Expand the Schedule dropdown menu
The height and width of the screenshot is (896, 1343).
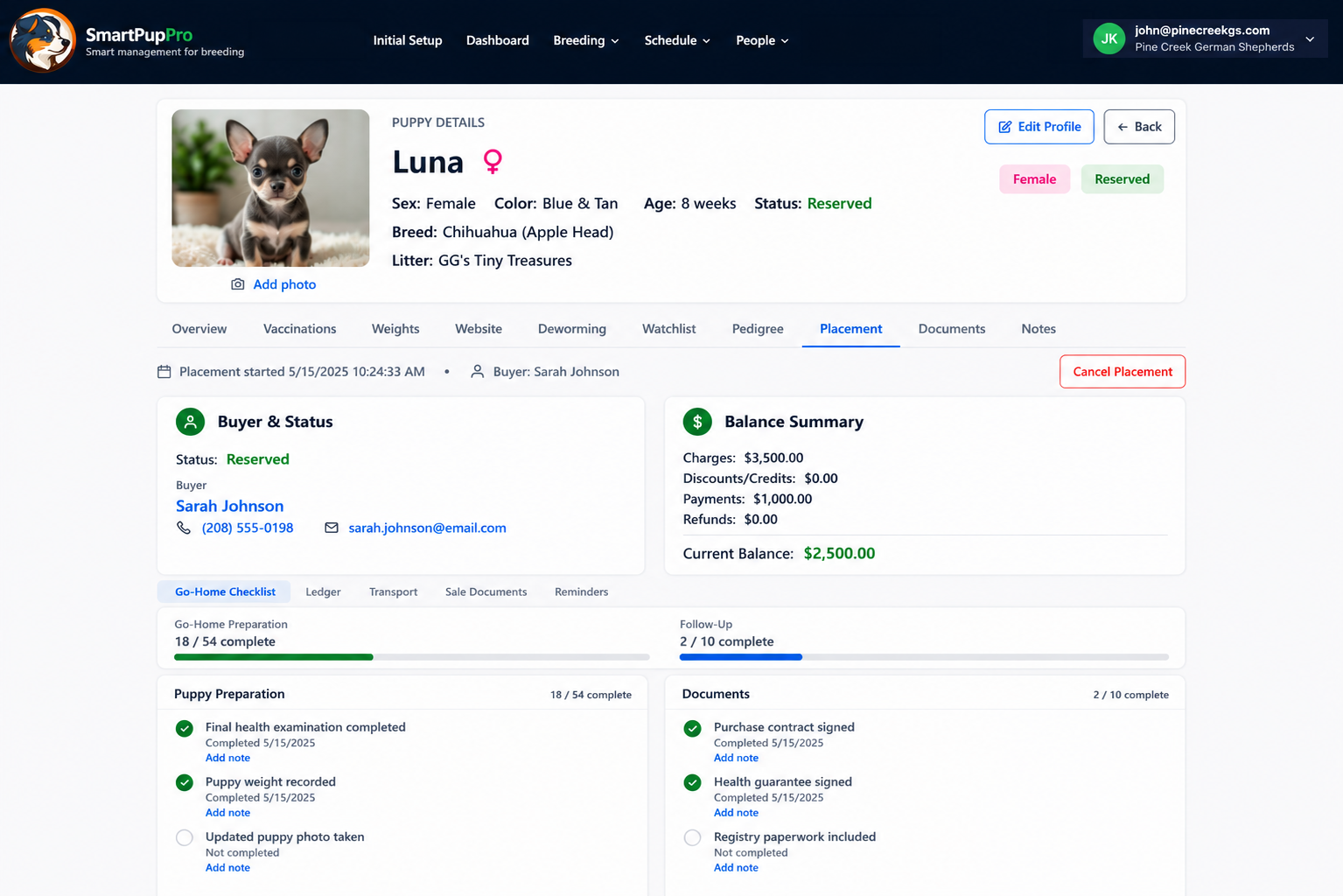(x=677, y=40)
